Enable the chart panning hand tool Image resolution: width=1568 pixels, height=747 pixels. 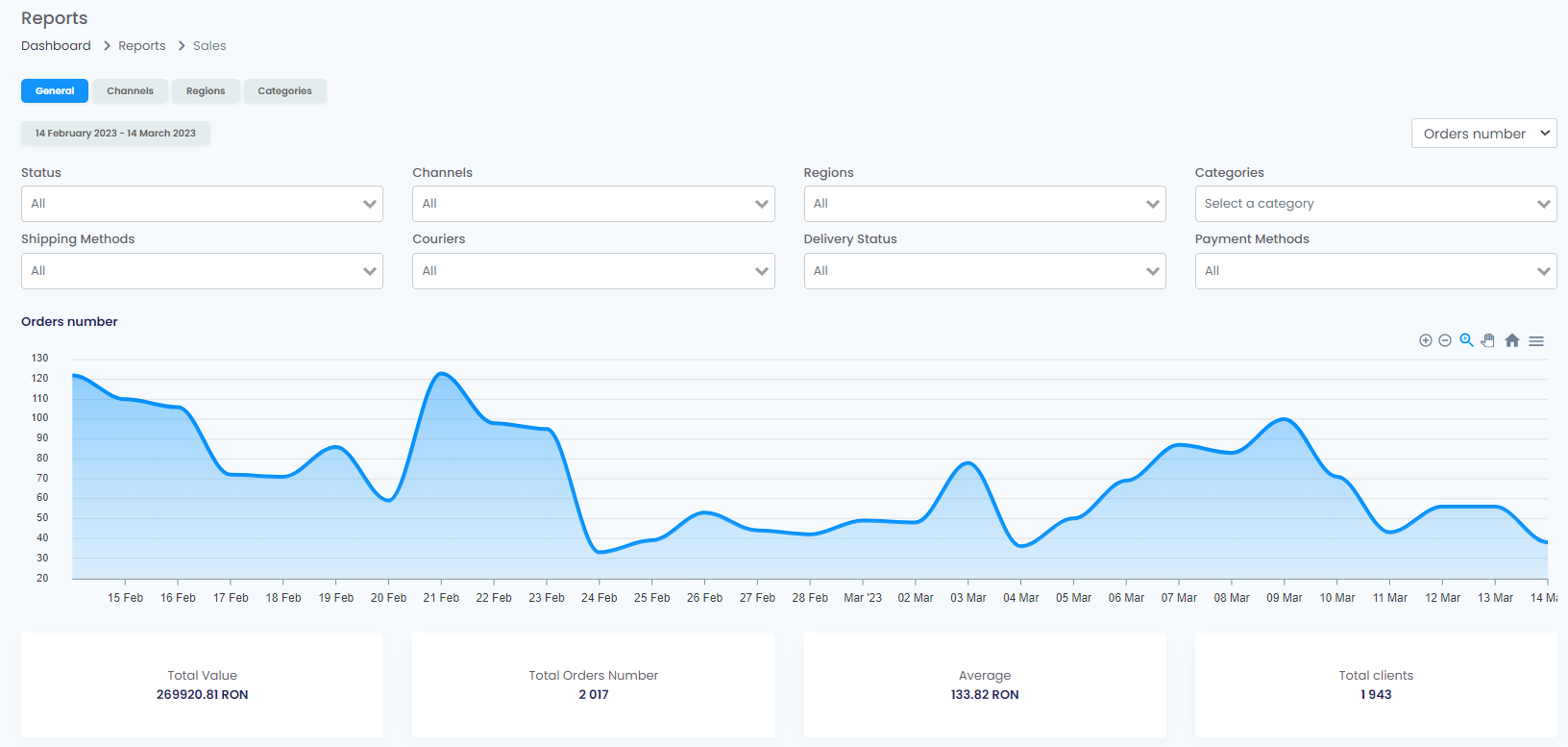tap(1488, 340)
